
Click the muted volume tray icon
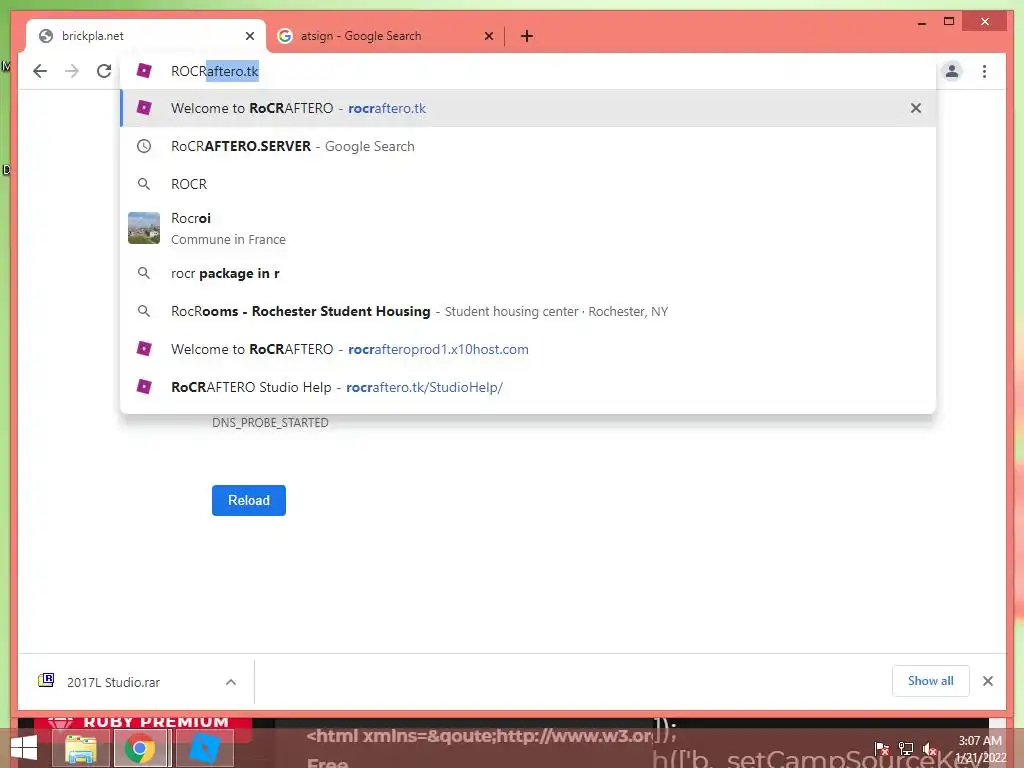point(930,748)
